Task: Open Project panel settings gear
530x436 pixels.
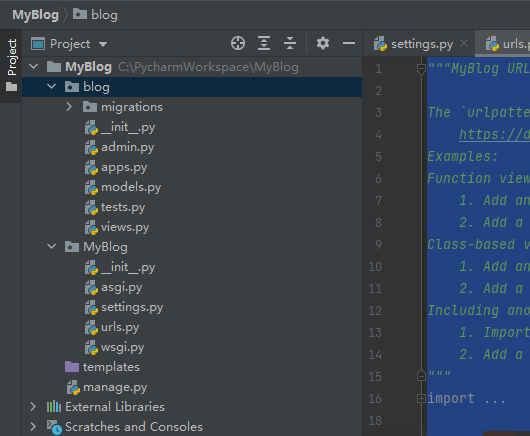Action: [323, 43]
